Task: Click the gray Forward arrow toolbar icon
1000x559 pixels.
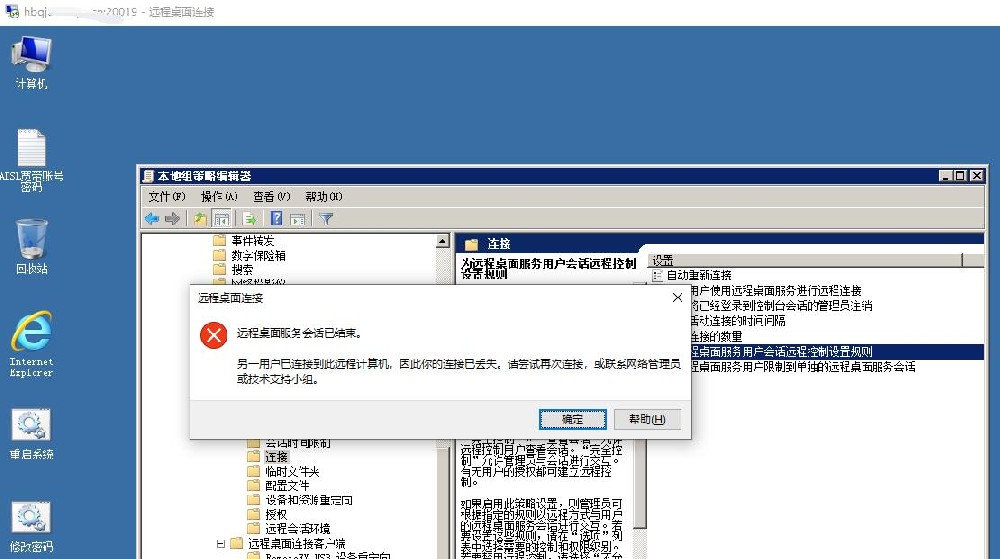Action: pos(172,219)
